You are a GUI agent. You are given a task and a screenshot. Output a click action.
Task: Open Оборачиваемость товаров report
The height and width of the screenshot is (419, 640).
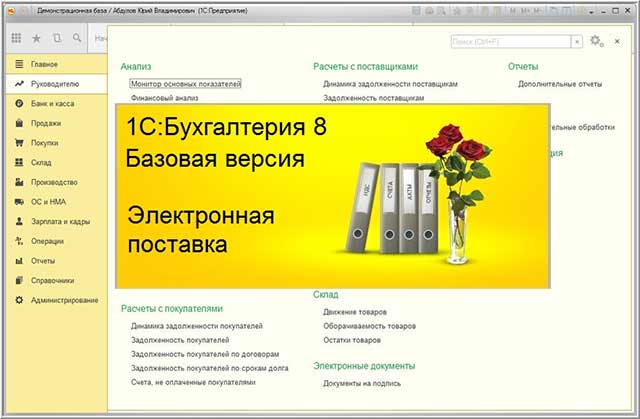coord(369,326)
